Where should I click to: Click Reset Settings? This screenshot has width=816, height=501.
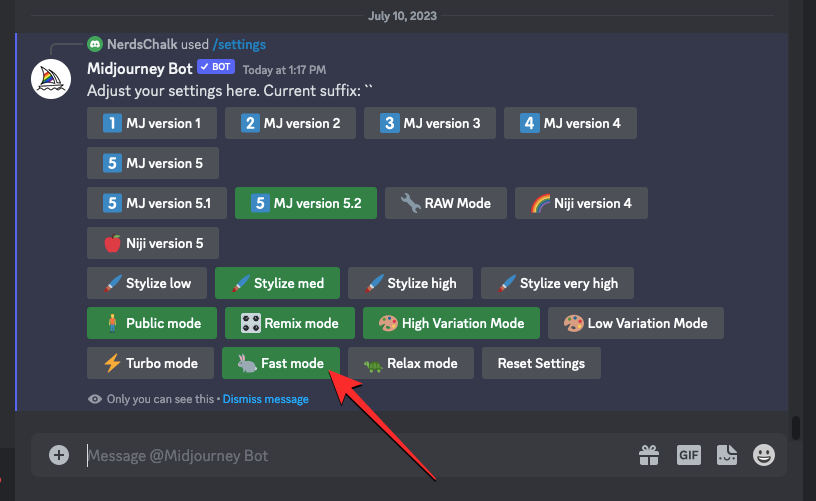541,363
